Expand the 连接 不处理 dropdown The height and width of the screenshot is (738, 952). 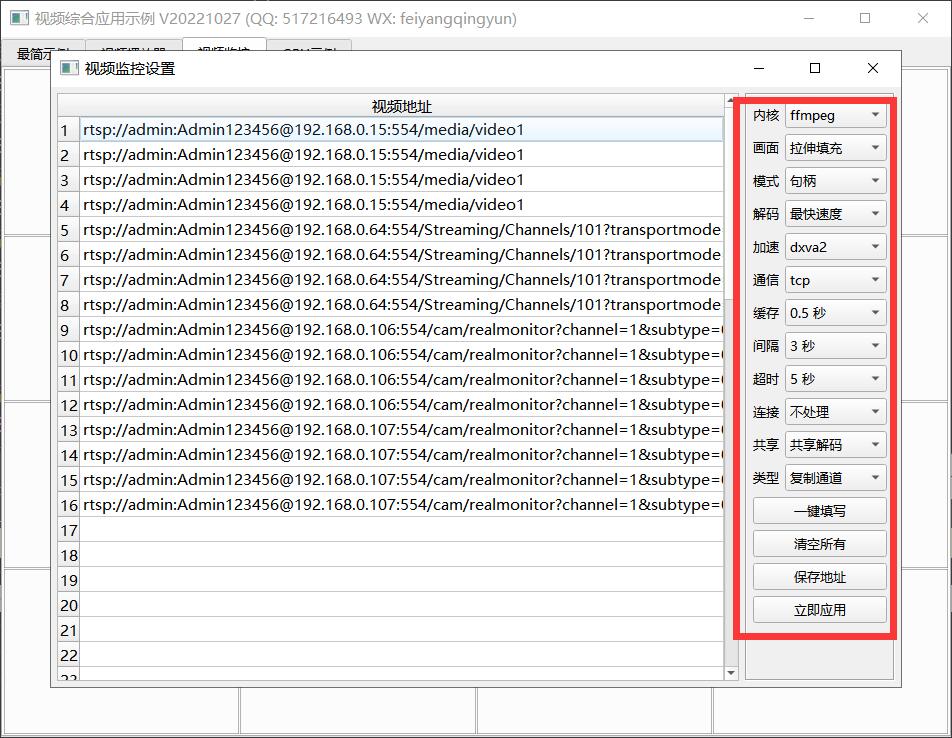click(x=835, y=412)
